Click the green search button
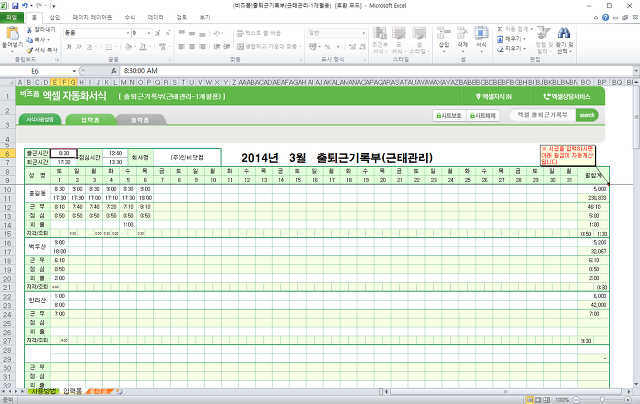This screenshot has width=640, height=404. point(587,115)
